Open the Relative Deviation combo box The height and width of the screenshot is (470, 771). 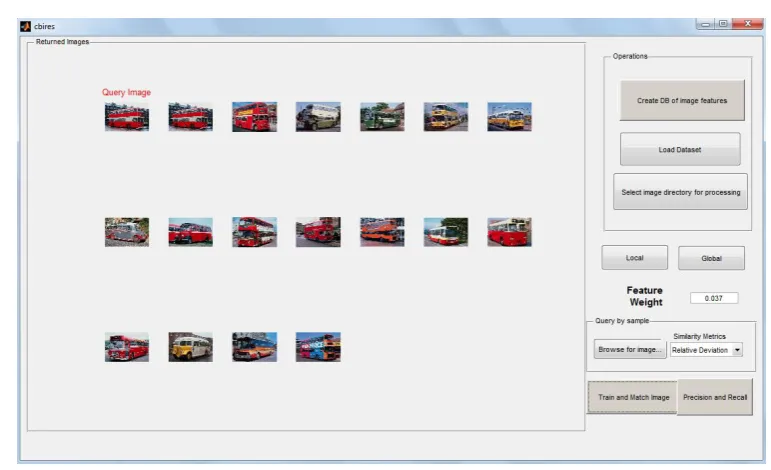[x=706, y=350]
